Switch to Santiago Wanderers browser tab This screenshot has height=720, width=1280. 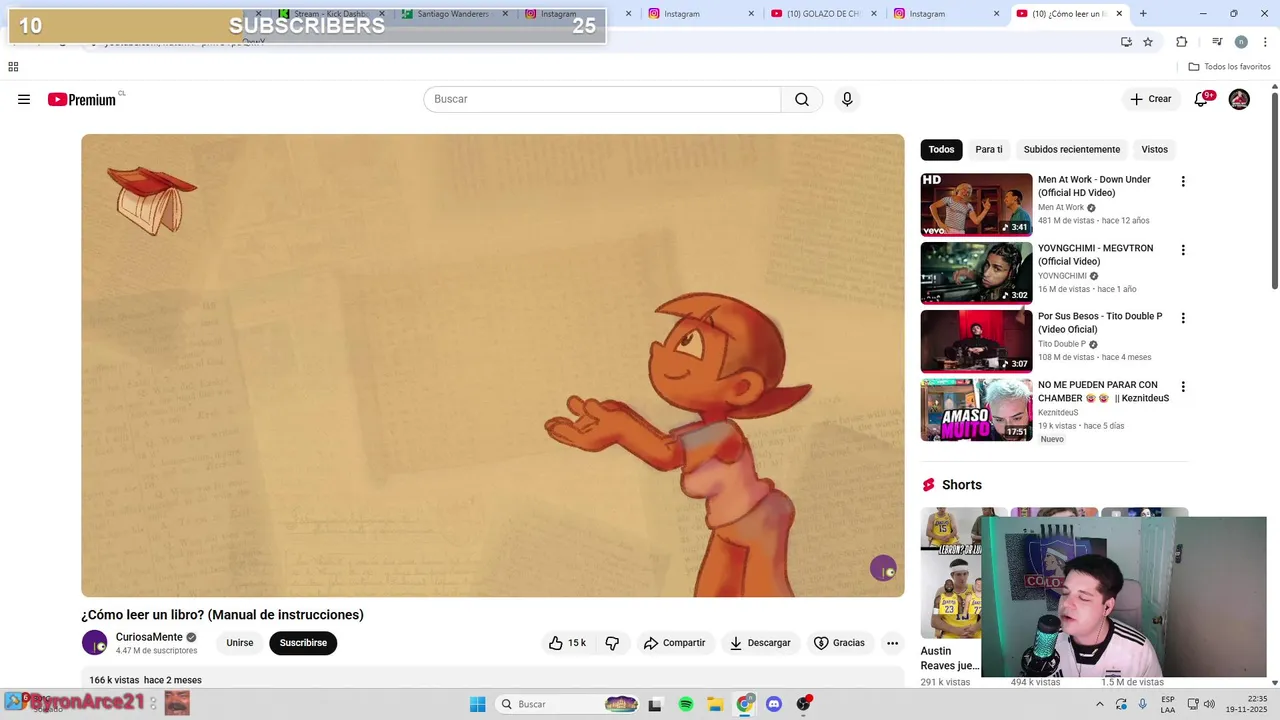tap(452, 14)
